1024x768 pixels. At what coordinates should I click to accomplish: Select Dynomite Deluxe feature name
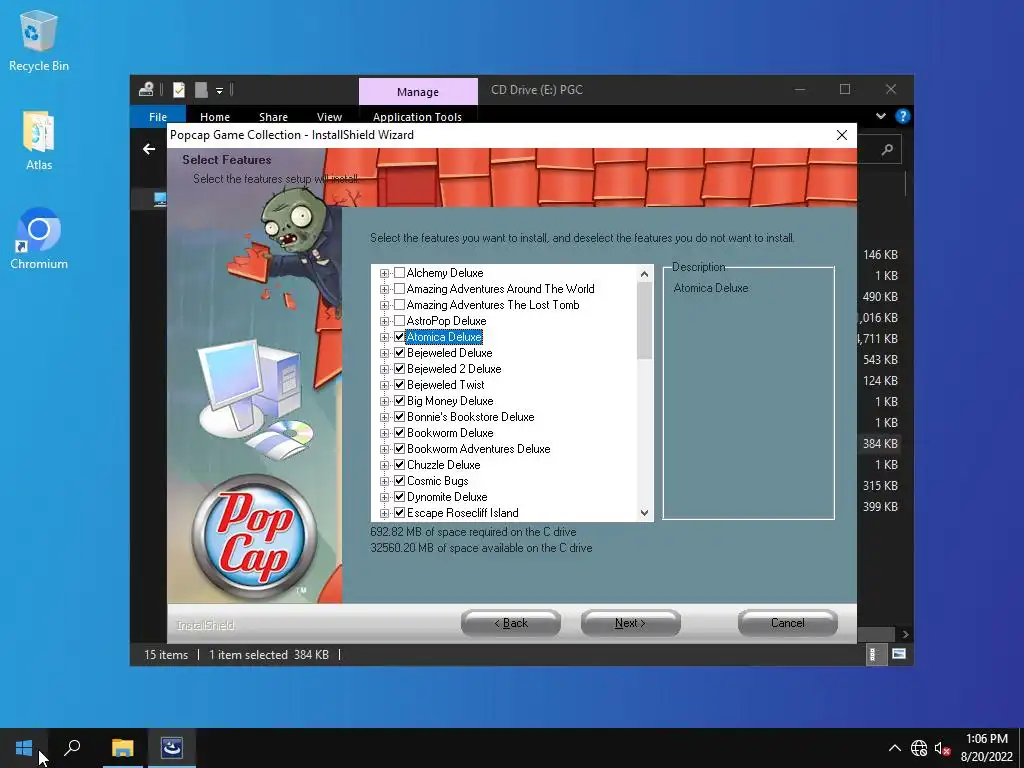447,497
